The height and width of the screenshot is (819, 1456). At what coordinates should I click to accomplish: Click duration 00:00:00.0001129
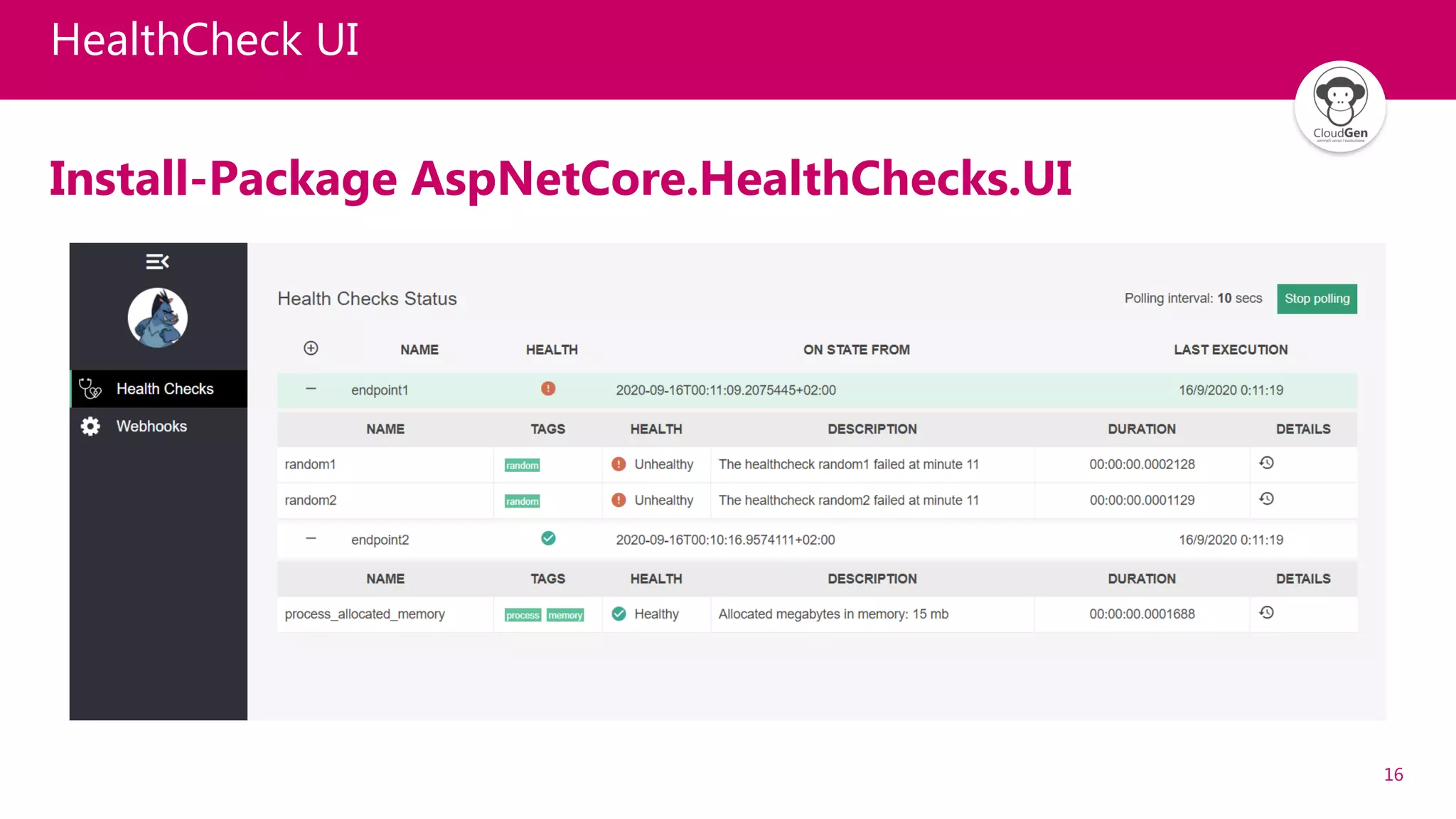tap(1142, 500)
